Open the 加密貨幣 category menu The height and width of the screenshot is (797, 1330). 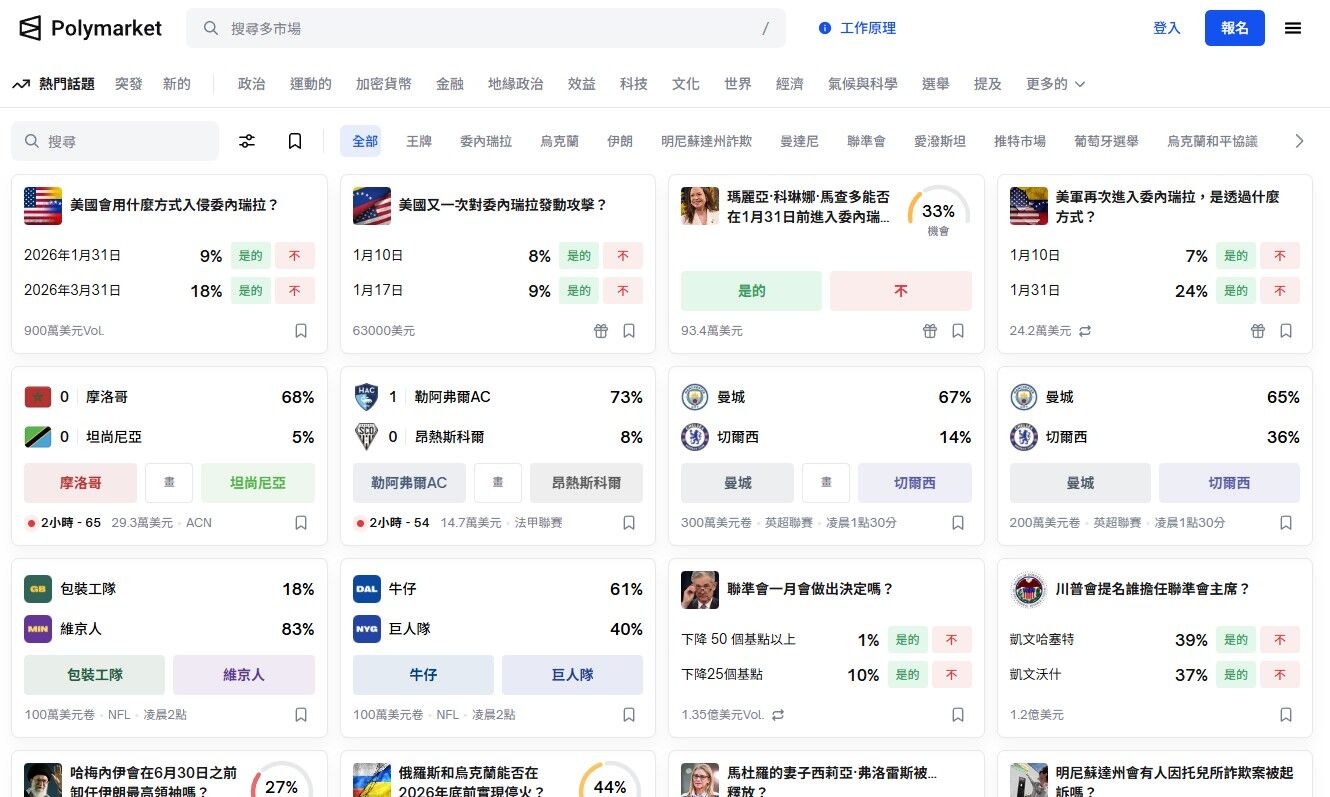383,84
